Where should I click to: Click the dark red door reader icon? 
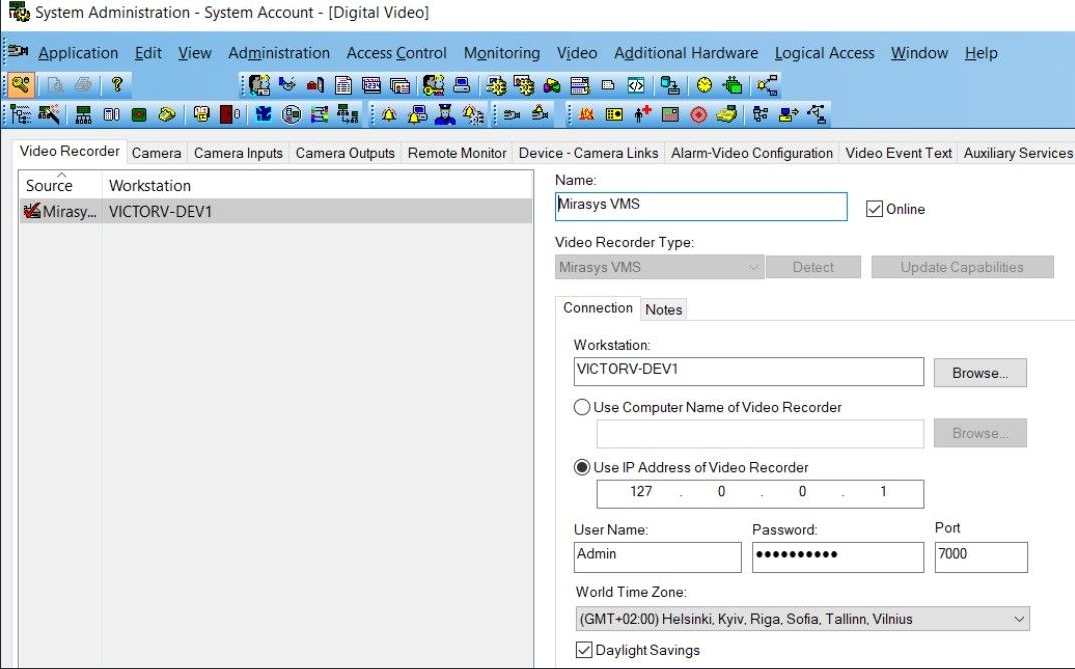click(228, 114)
